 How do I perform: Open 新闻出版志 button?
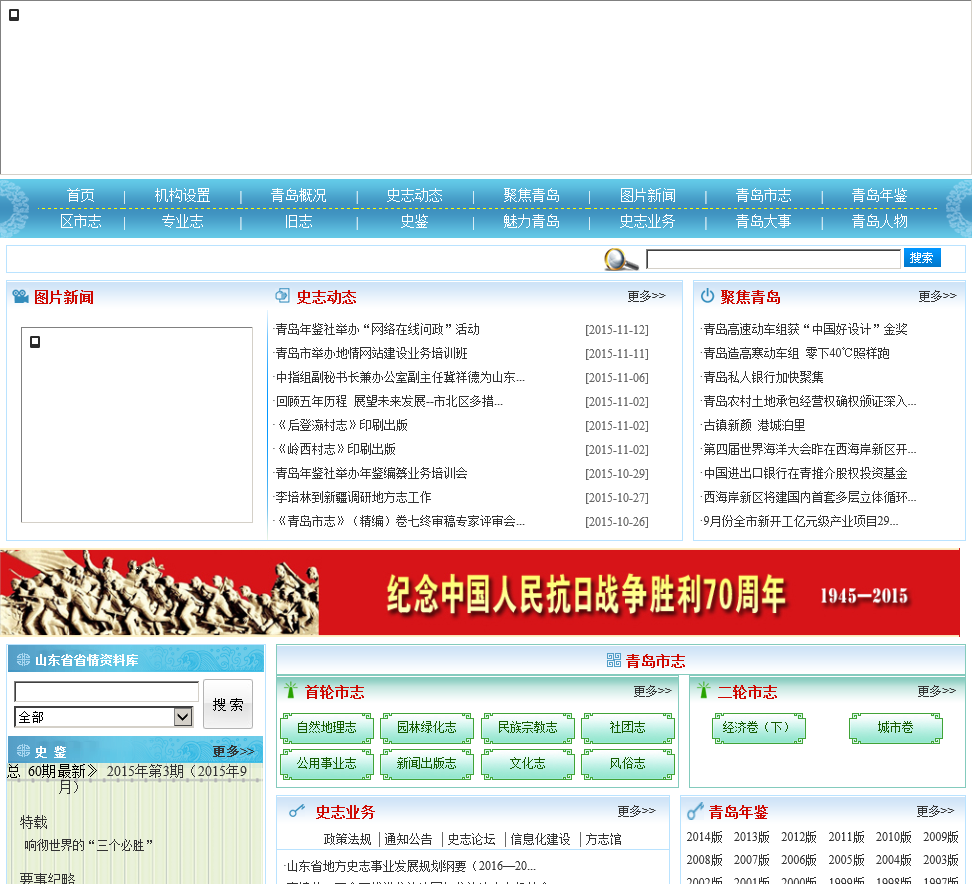click(427, 764)
